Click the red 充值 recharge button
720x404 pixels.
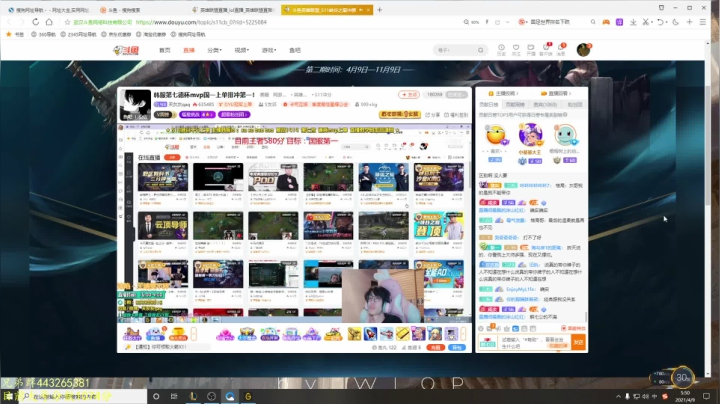(x=435, y=348)
